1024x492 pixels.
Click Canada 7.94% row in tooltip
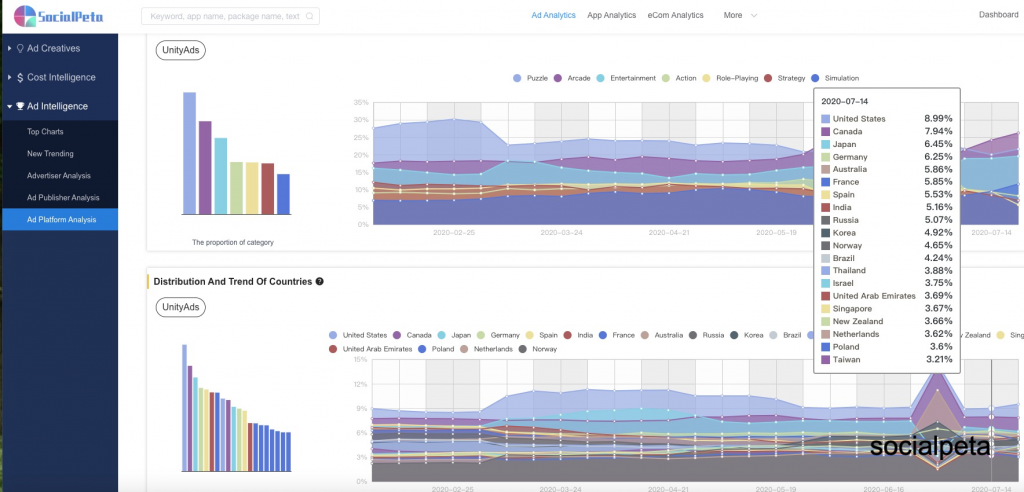click(x=887, y=131)
